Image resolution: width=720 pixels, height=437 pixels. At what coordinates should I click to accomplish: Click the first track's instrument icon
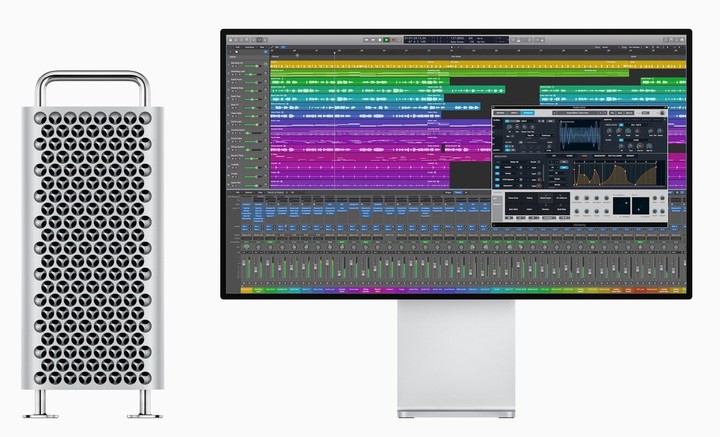pyautogui.click(x=265, y=63)
